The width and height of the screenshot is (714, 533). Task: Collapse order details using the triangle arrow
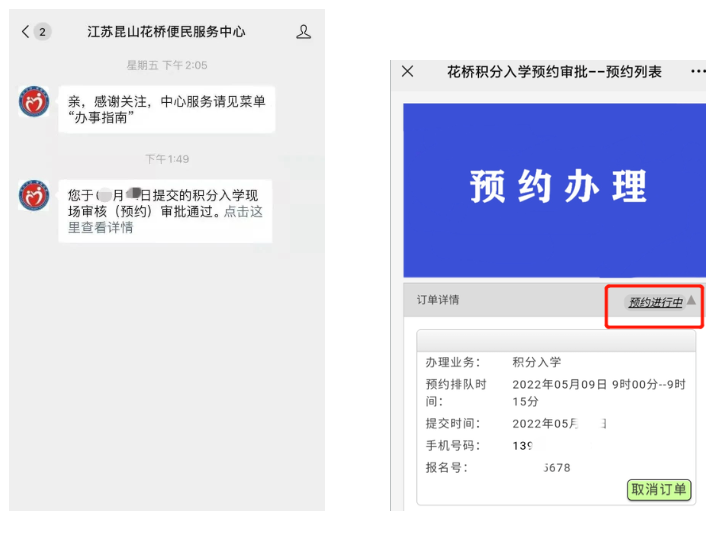[691, 300]
